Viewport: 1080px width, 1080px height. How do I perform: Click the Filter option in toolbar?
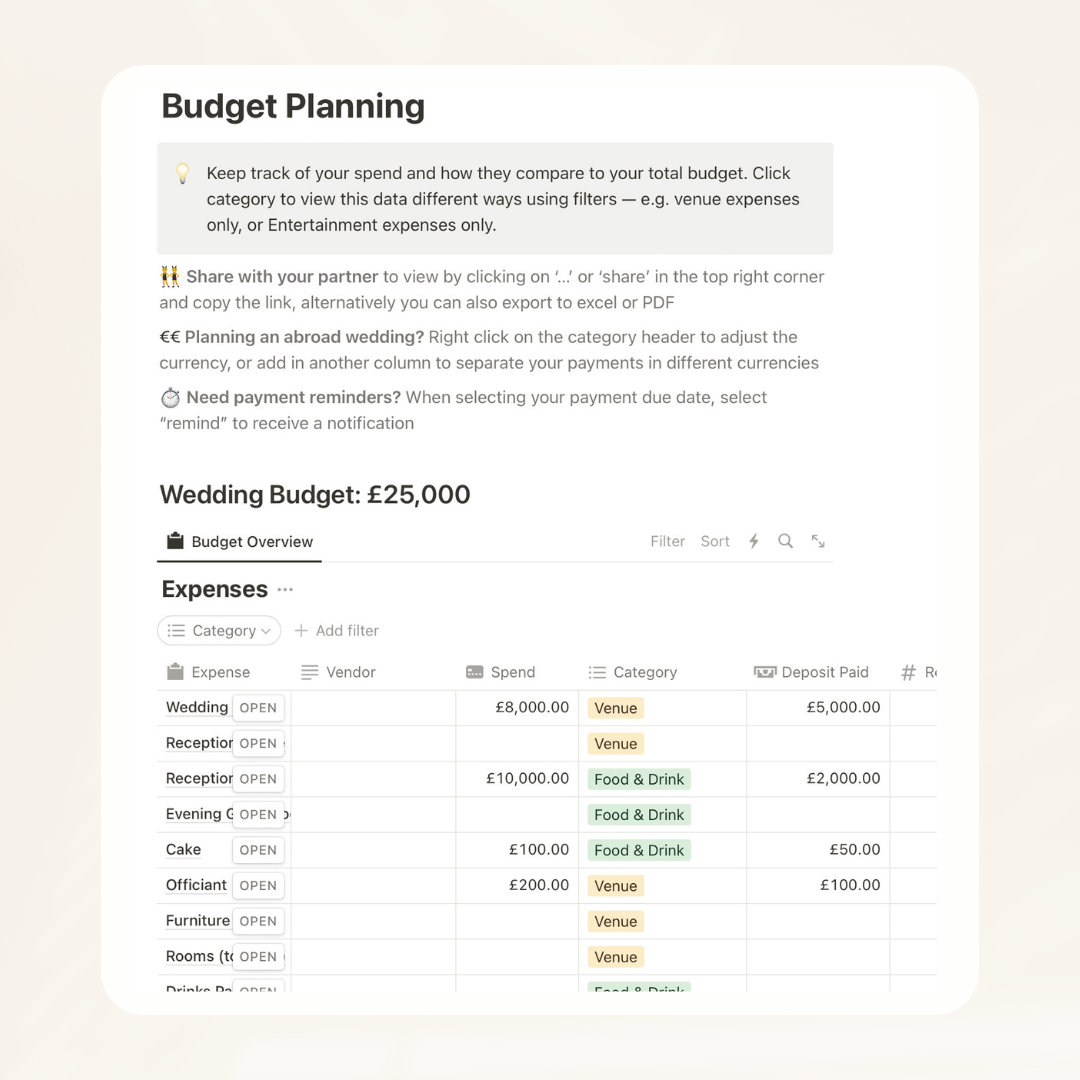coord(667,541)
